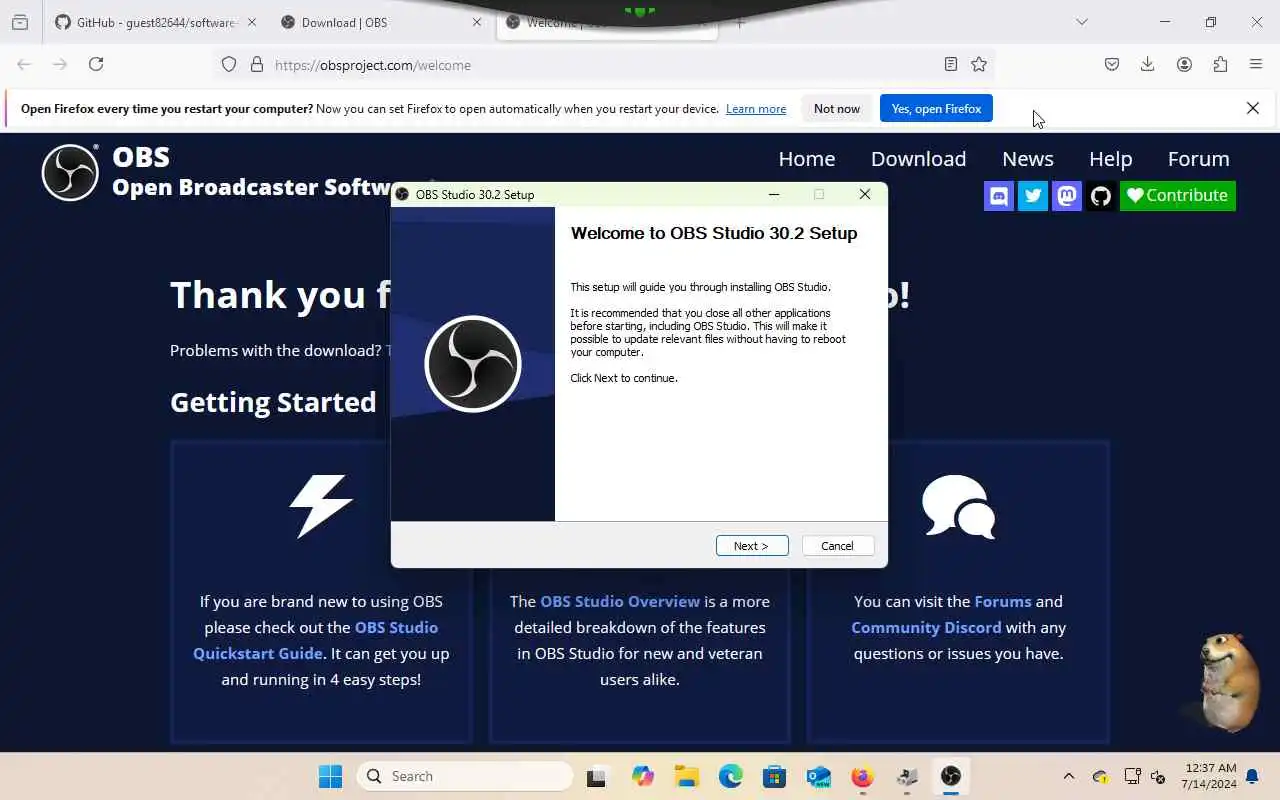The image size is (1280, 800).
Task: Open News in site navigation
Action: [x=1028, y=159]
